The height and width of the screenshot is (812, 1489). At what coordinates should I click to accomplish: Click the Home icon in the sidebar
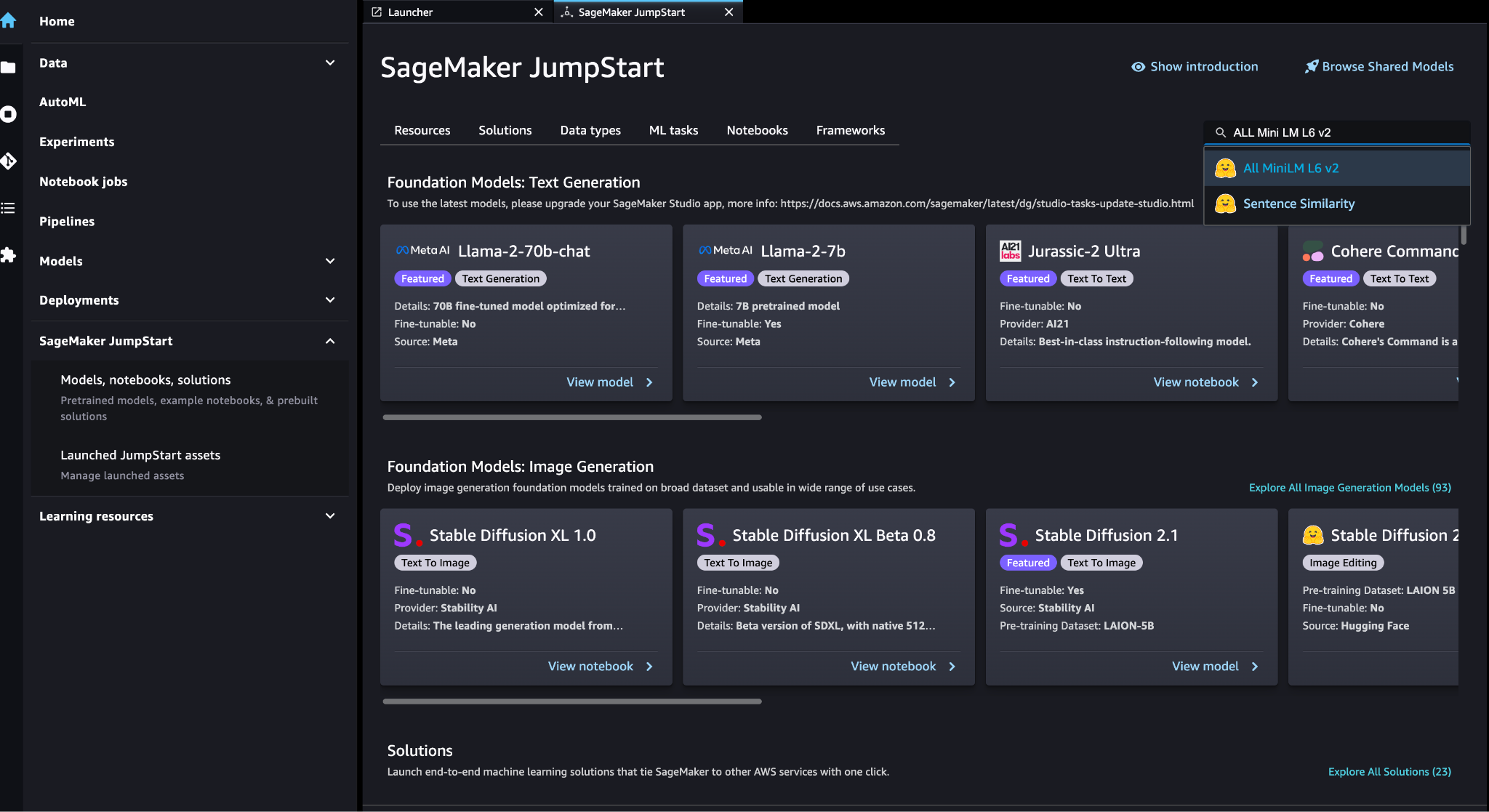9,20
